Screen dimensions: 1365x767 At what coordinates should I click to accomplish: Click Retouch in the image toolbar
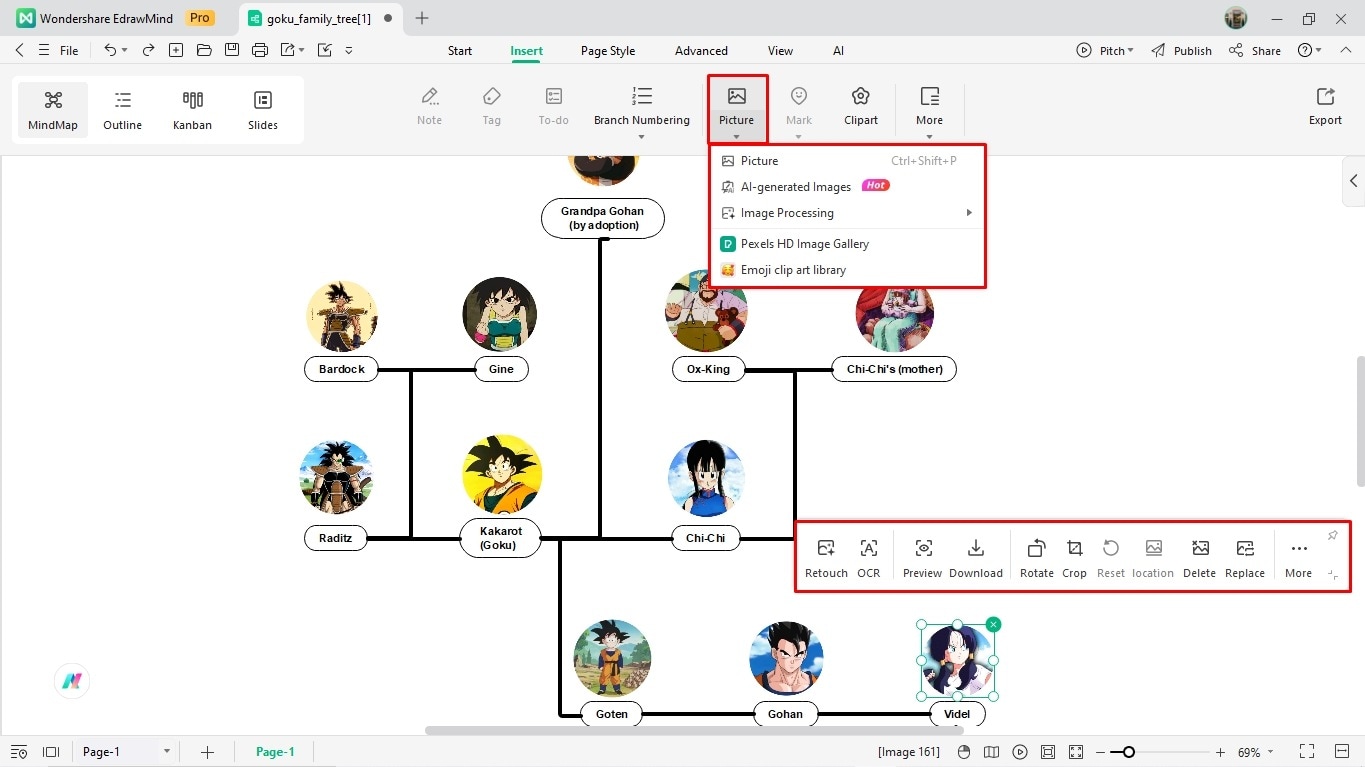pos(826,558)
